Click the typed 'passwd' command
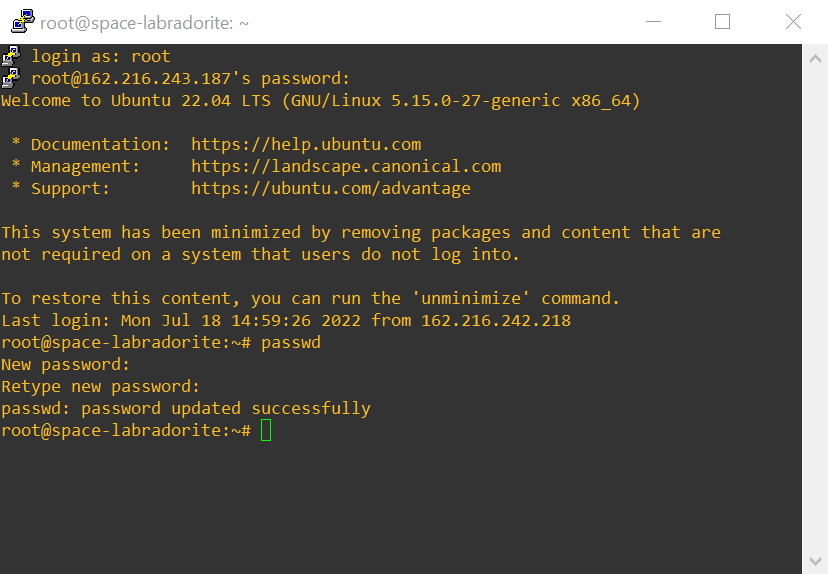828x574 pixels. pos(291,343)
